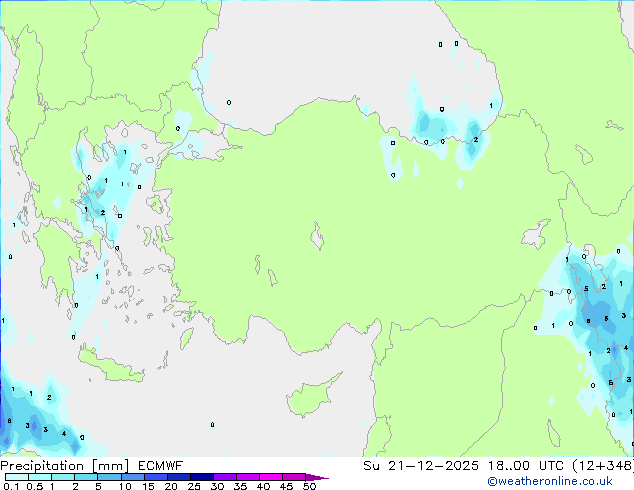Viewport: 634px width, 490px height.
Task: Click legend scale label "50"
Action: point(310,486)
